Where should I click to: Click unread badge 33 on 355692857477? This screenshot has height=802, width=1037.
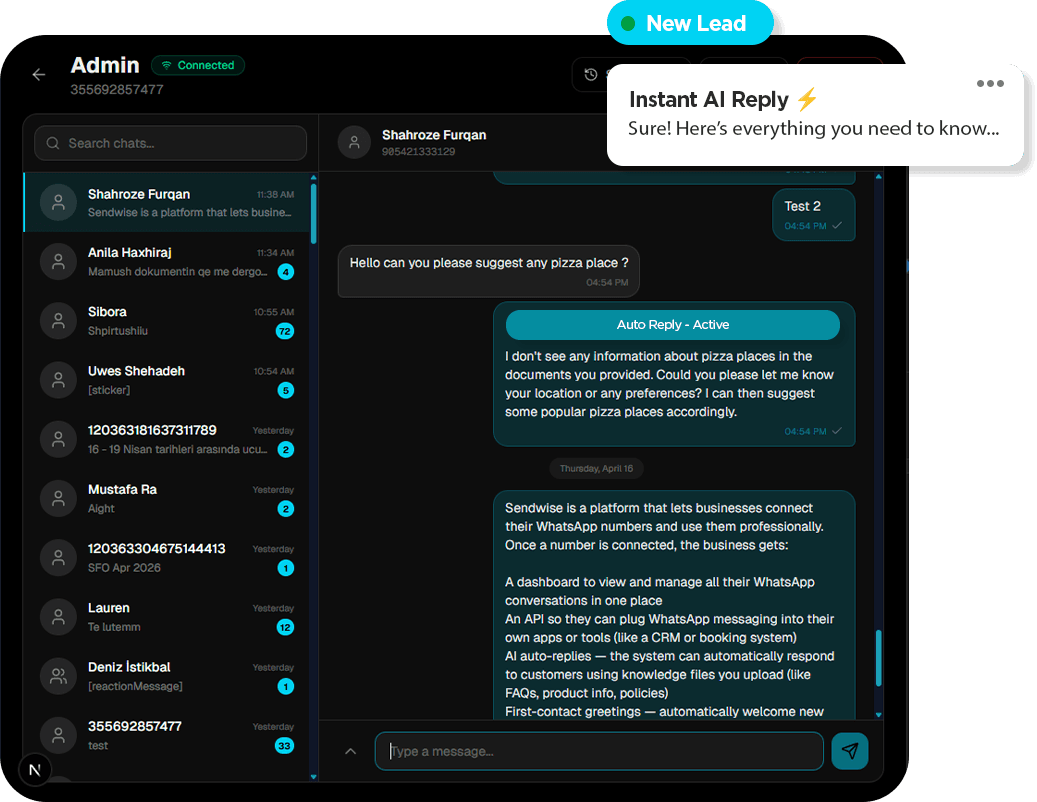pos(284,746)
